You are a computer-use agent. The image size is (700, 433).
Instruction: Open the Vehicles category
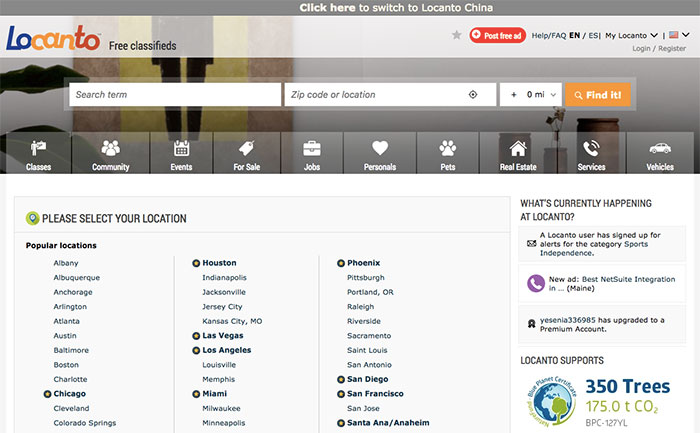coord(660,153)
